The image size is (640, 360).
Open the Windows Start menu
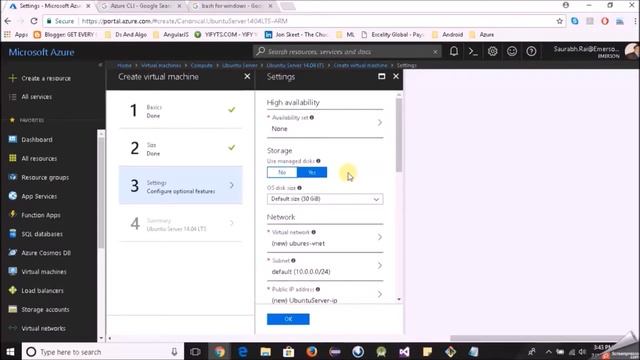[x=10, y=351]
